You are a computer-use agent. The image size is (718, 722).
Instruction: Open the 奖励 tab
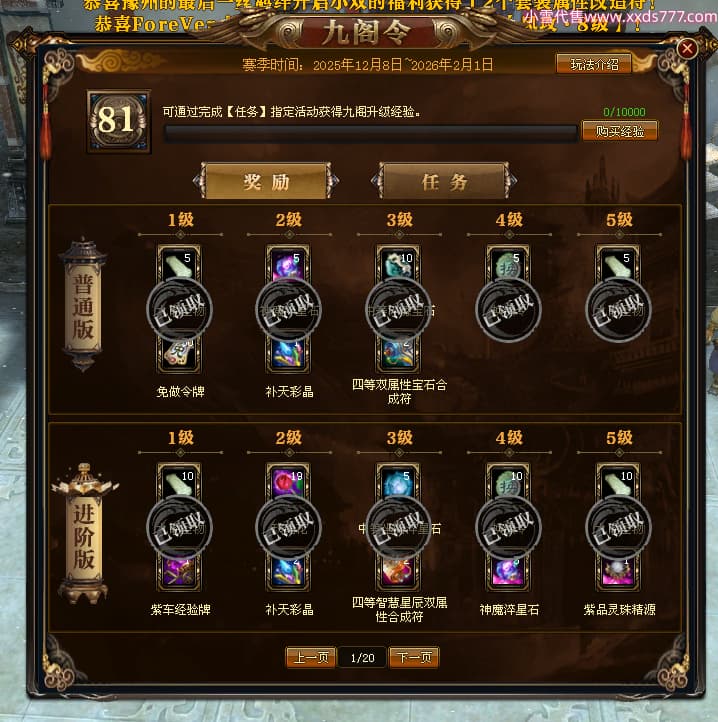266,181
